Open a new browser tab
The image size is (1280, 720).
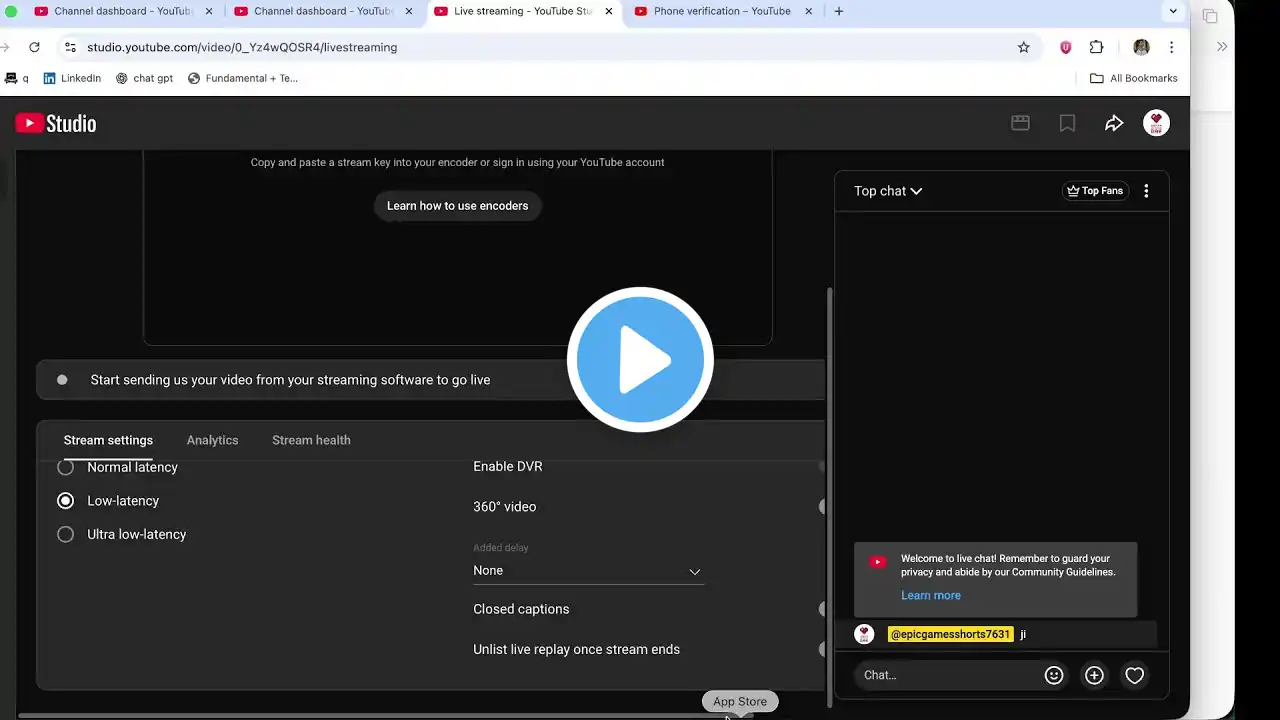click(x=839, y=11)
